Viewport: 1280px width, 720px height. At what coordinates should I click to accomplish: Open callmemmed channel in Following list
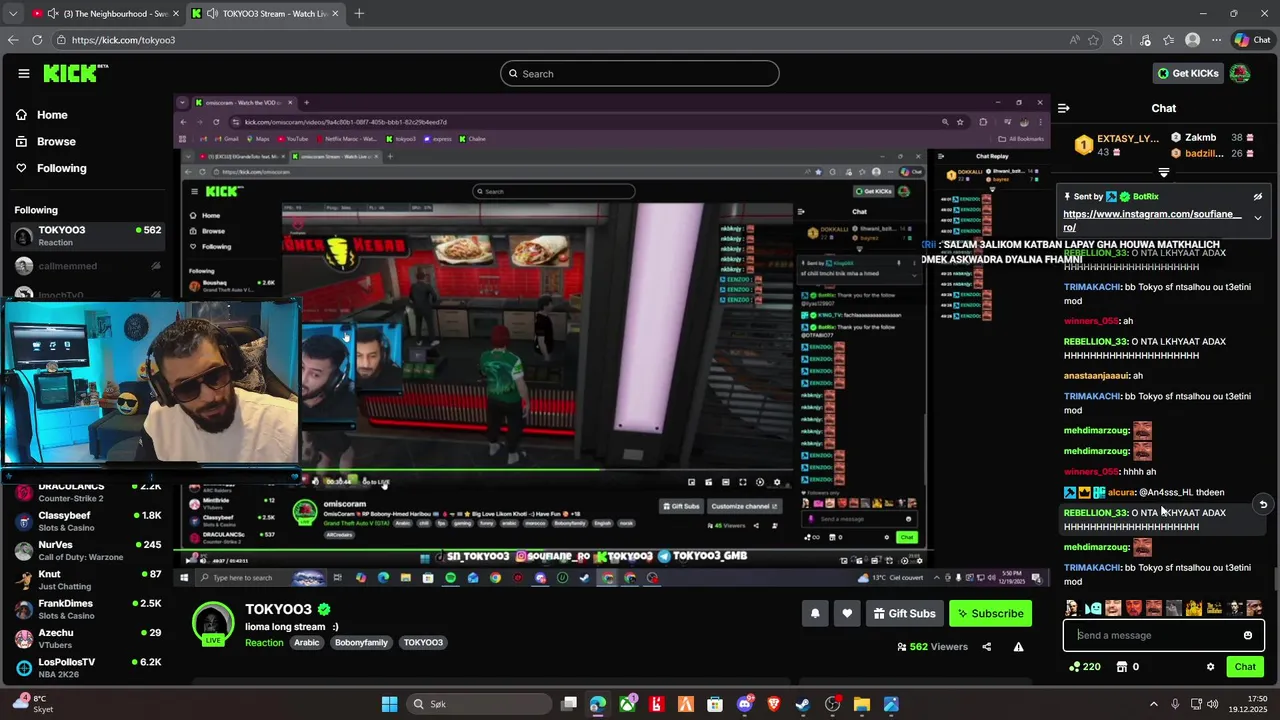pos(88,266)
